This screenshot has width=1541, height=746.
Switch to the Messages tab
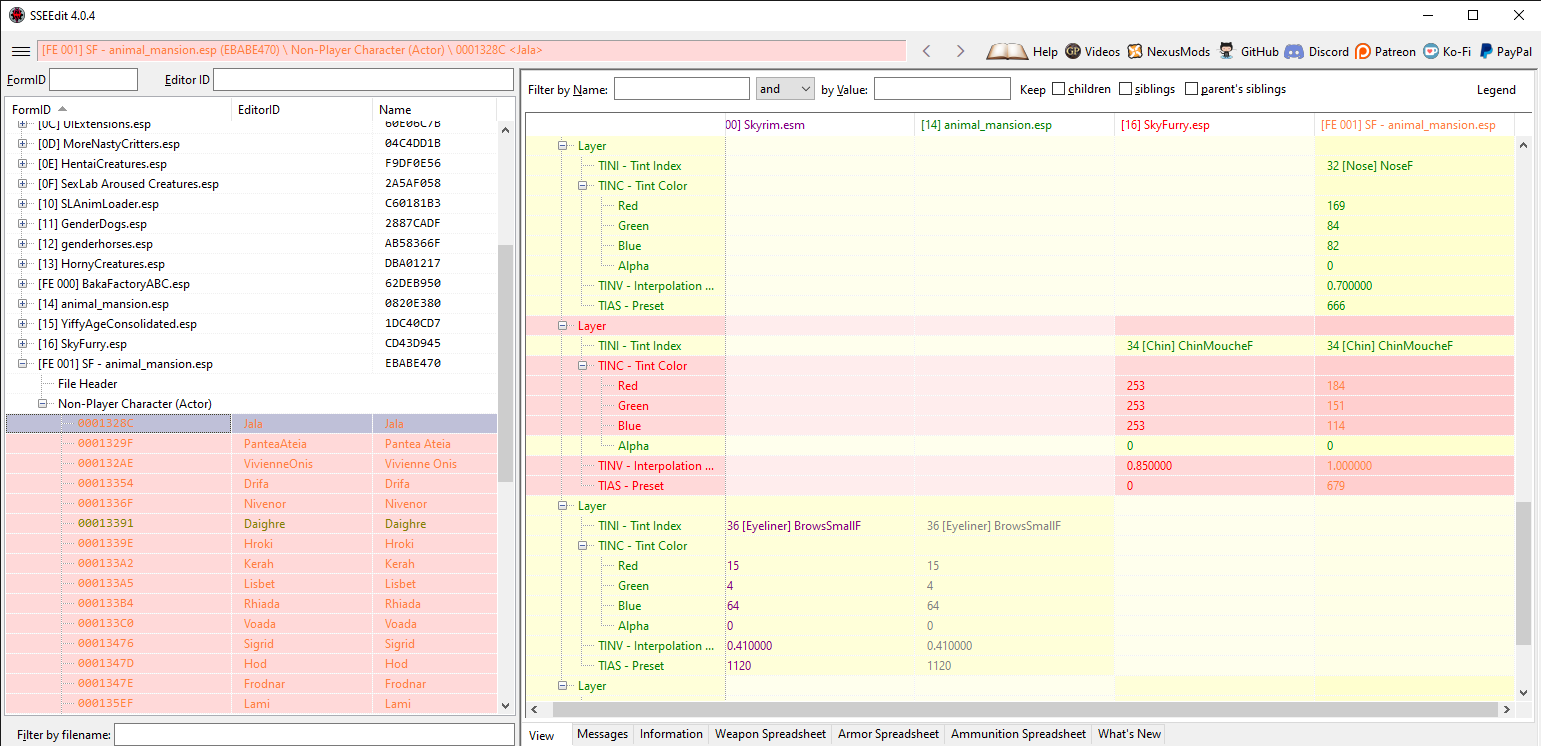[603, 734]
